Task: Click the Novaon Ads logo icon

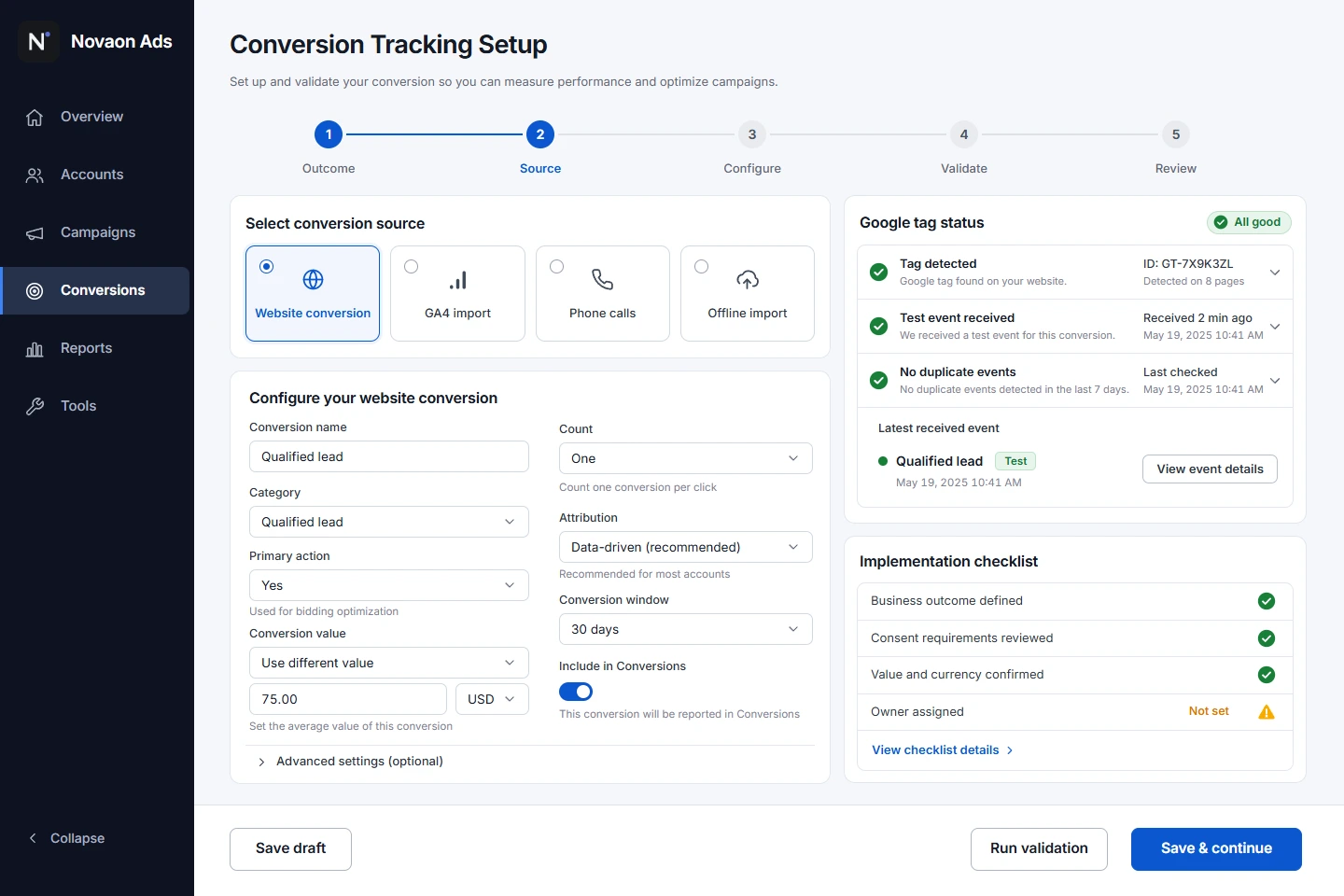Action: (x=38, y=42)
